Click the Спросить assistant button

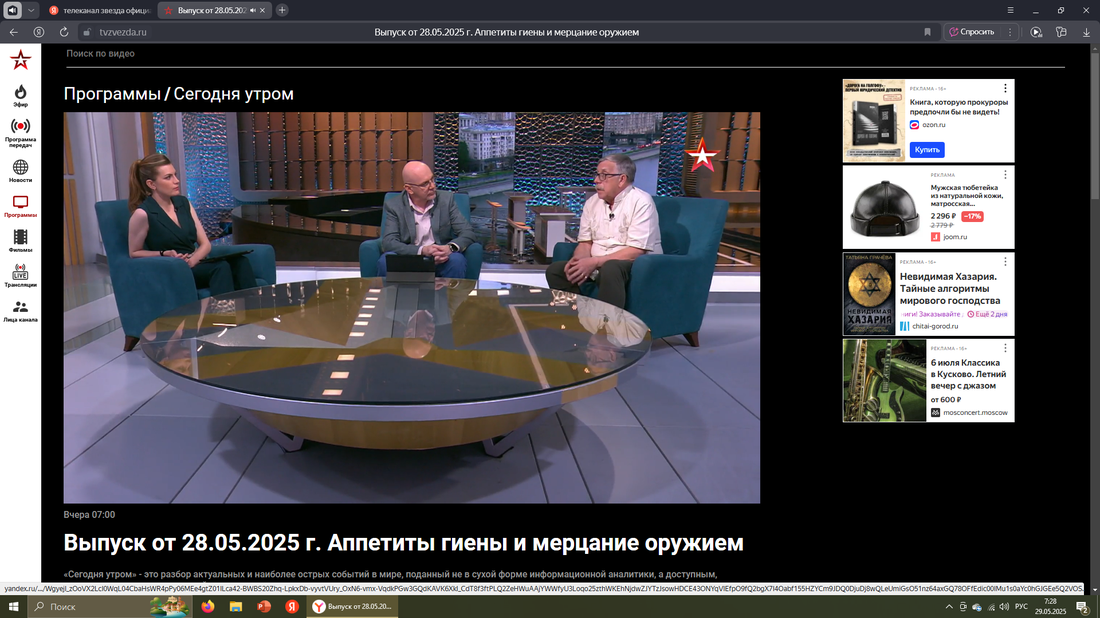tap(971, 32)
